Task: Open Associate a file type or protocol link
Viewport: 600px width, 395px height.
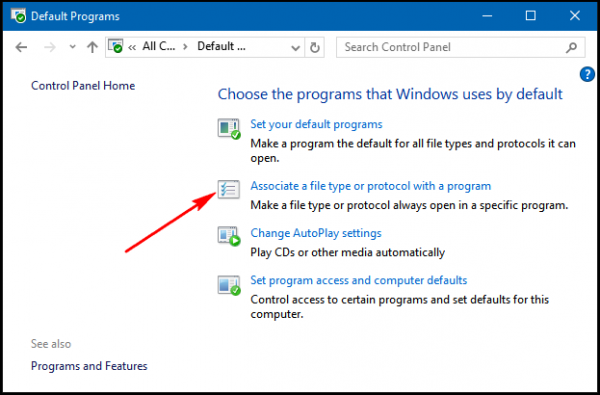Action: tap(370, 186)
